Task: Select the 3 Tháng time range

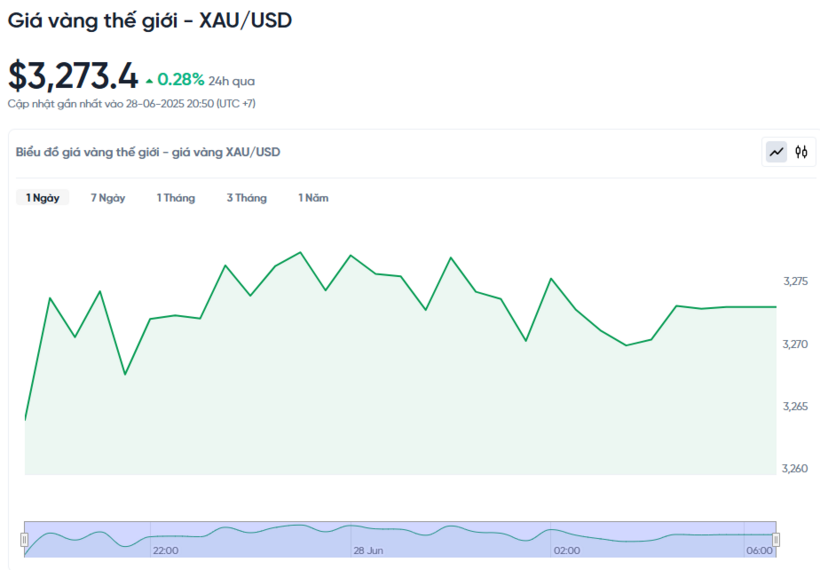Action: [x=247, y=198]
